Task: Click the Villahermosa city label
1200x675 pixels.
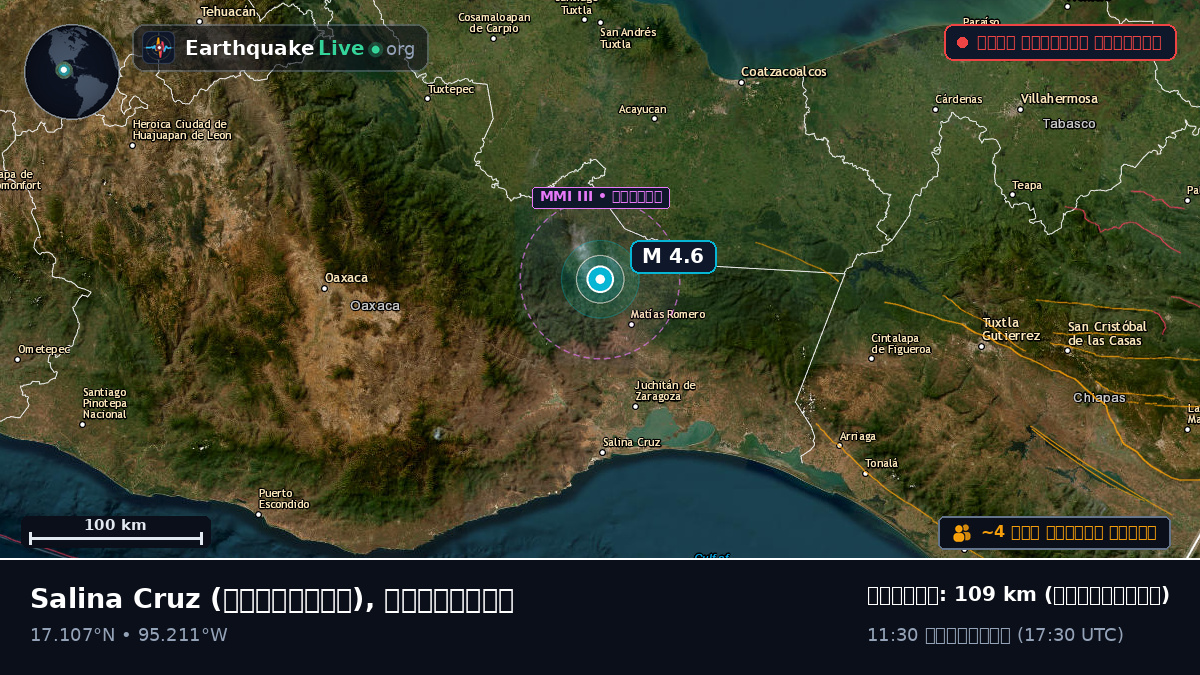Action: (x=1059, y=99)
